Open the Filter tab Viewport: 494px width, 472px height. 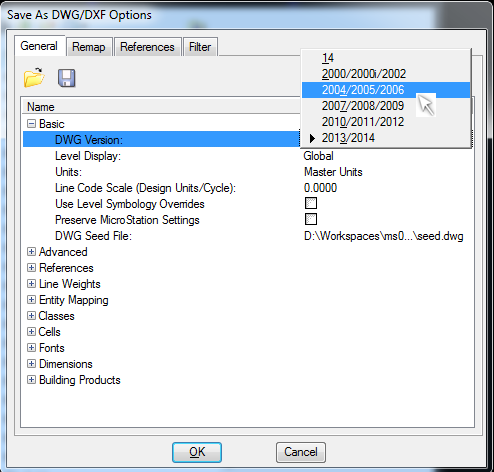tap(200, 47)
